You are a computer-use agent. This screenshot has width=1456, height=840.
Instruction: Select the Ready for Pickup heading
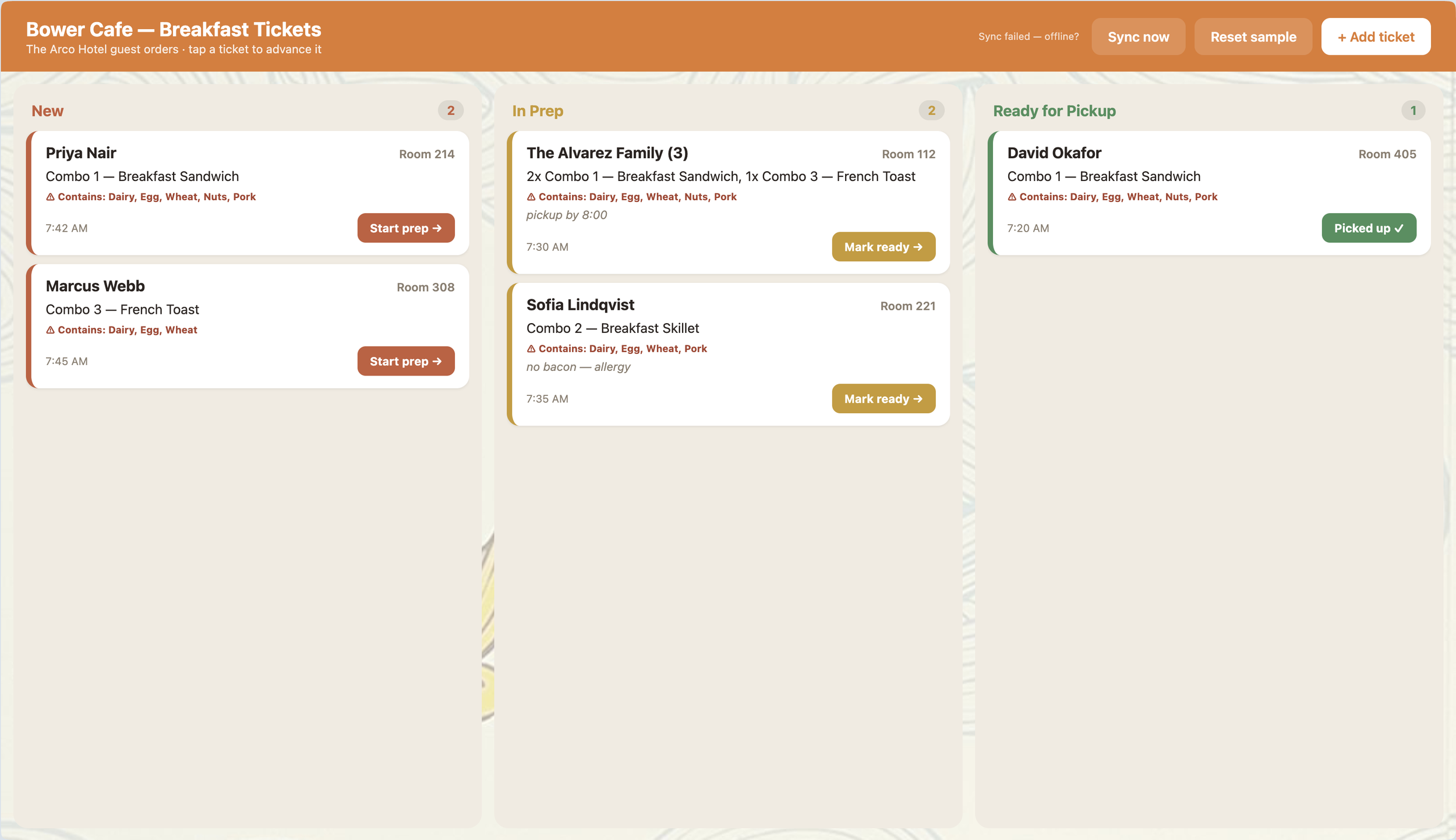(x=1054, y=111)
